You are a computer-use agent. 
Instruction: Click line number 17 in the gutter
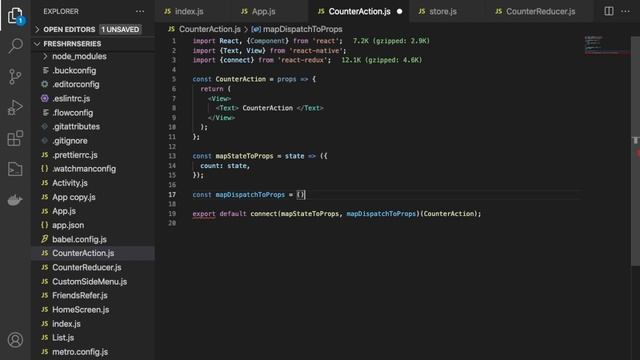[172, 195]
